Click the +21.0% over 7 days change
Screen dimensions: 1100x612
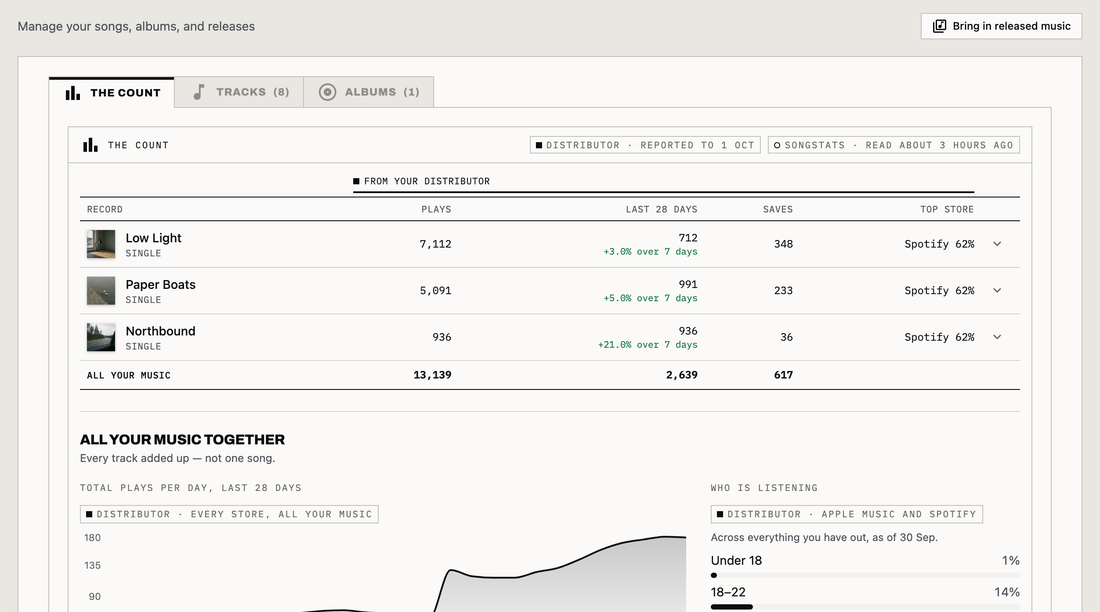(x=648, y=345)
